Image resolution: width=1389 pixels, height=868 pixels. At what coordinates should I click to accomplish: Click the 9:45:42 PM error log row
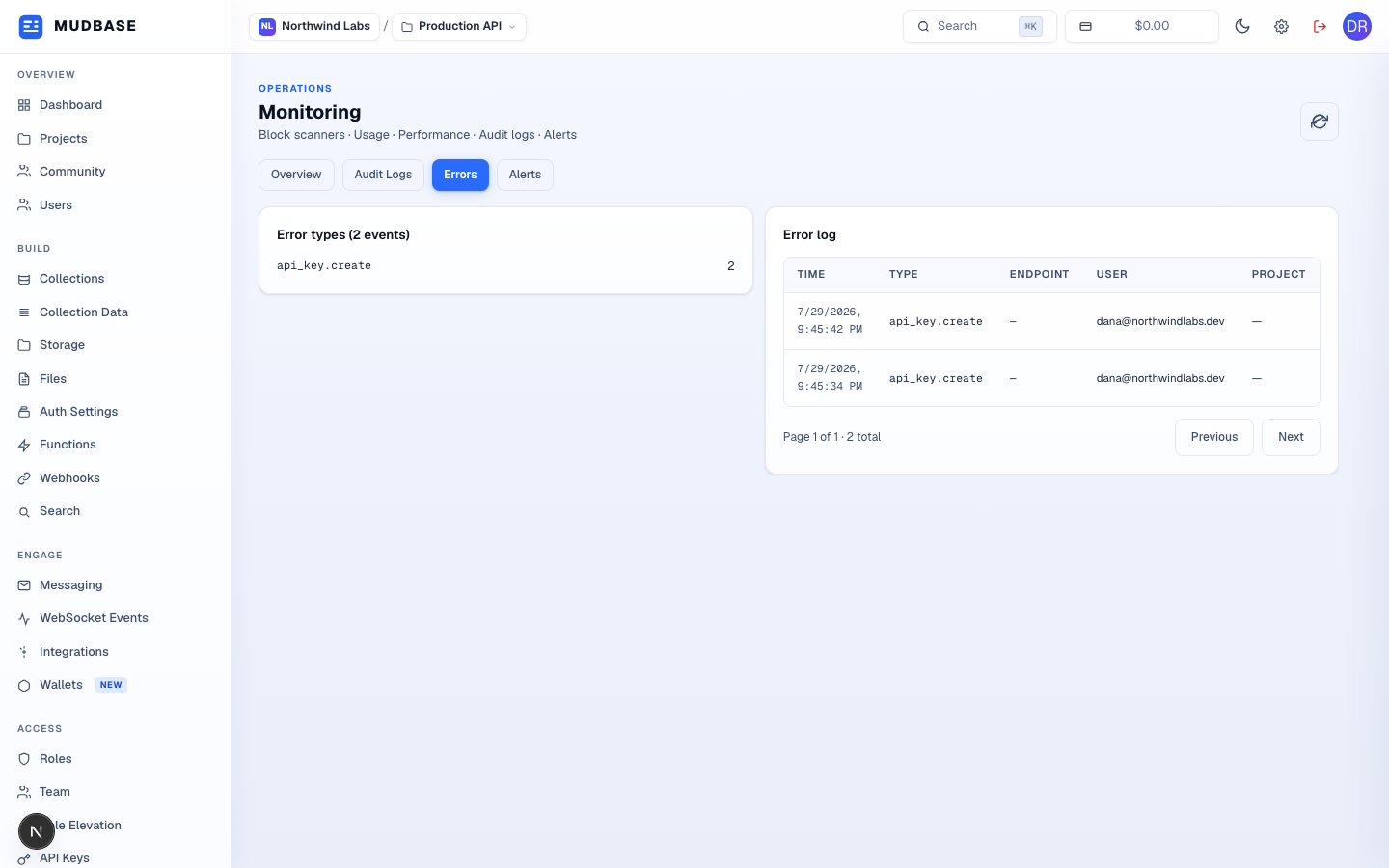[x=1051, y=321]
